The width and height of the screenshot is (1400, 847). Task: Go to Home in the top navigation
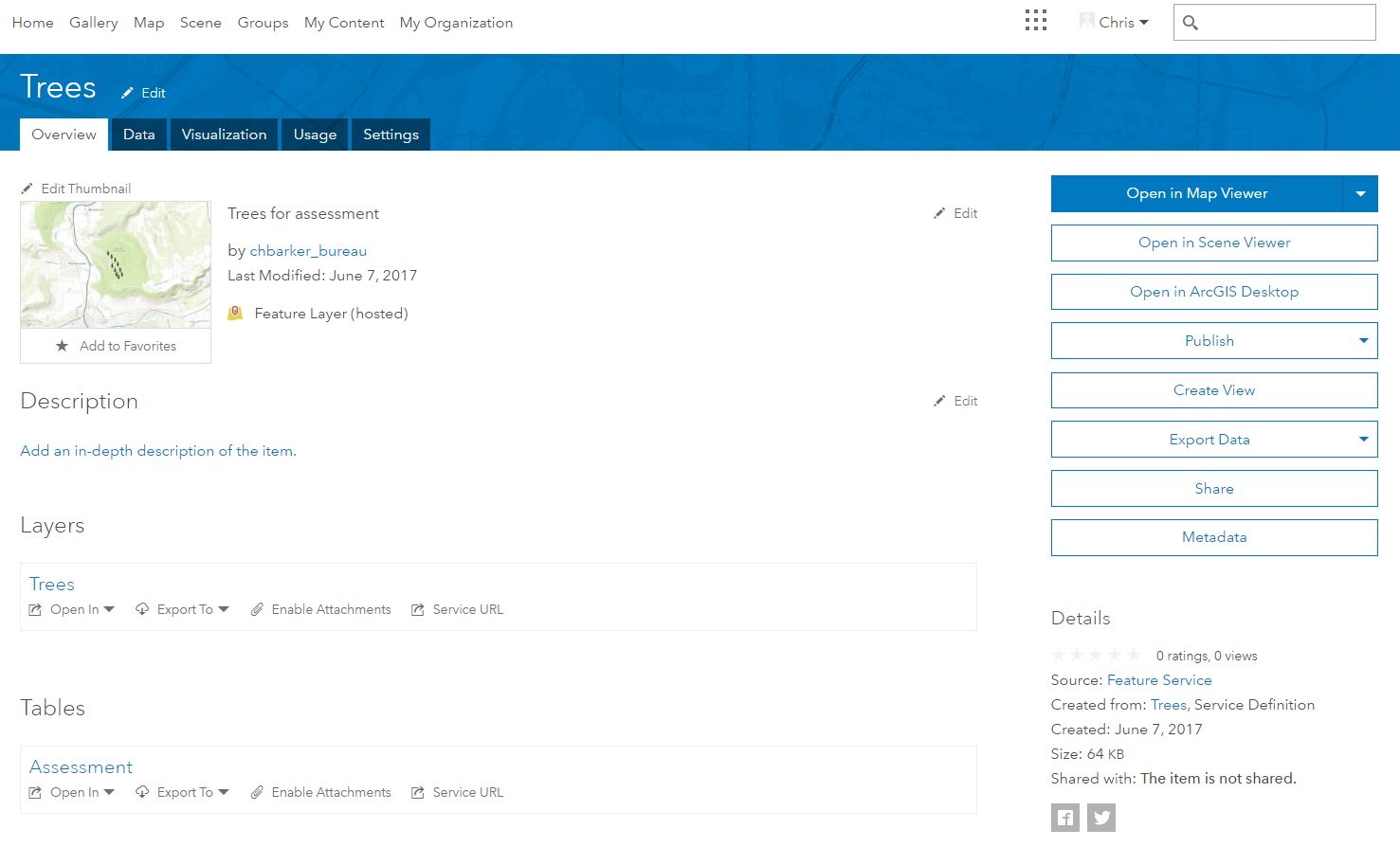tap(33, 23)
